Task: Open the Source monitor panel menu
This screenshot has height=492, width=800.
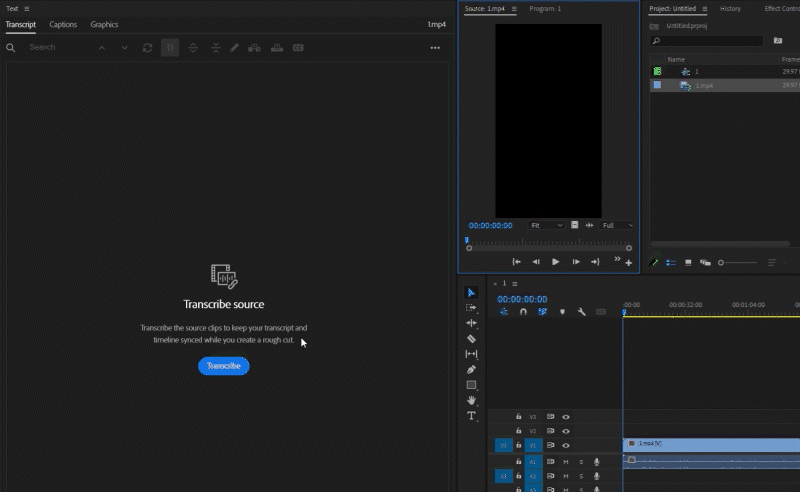Action: point(514,9)
